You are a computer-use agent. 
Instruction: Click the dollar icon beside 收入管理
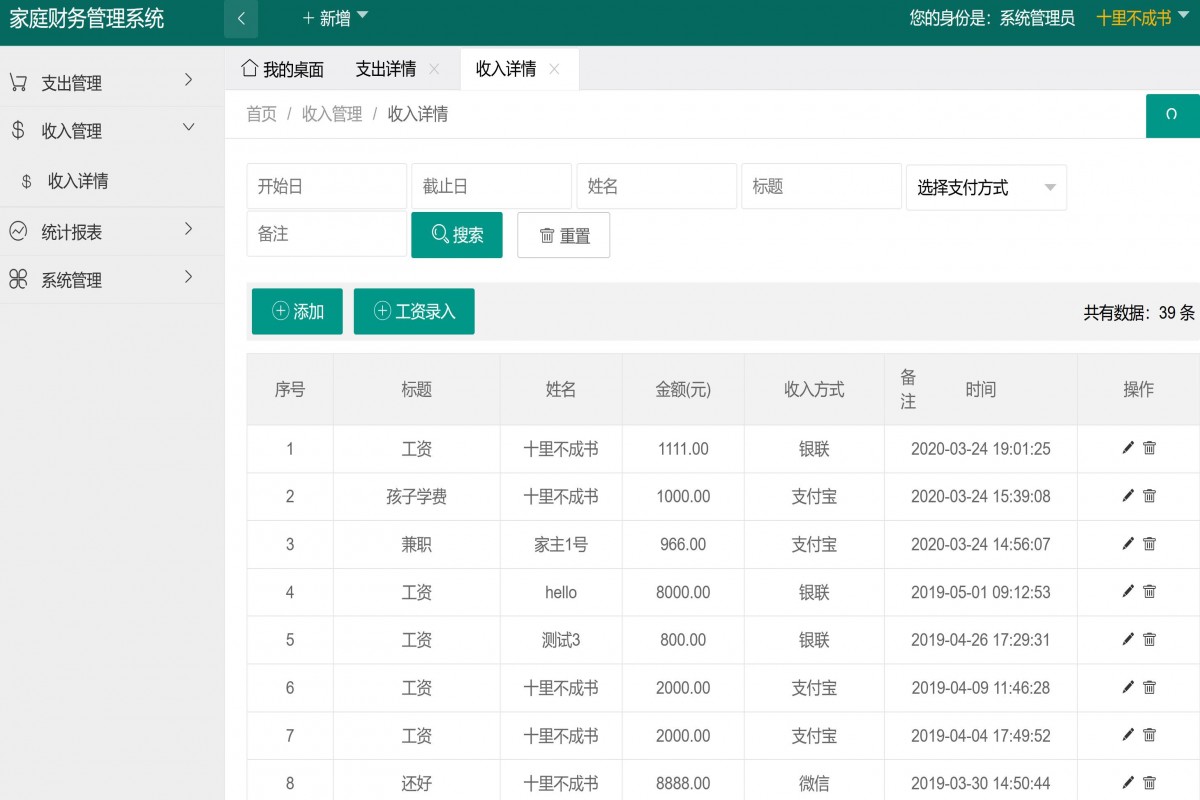coord(18,131)
